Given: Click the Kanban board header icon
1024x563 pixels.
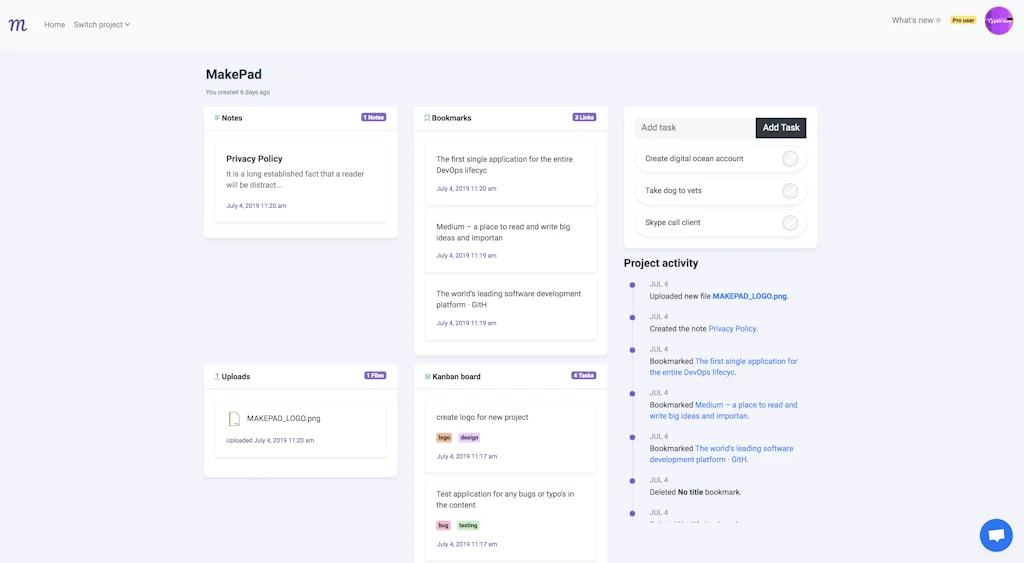Looking at the screenshot, I should (x=428, y=377).
